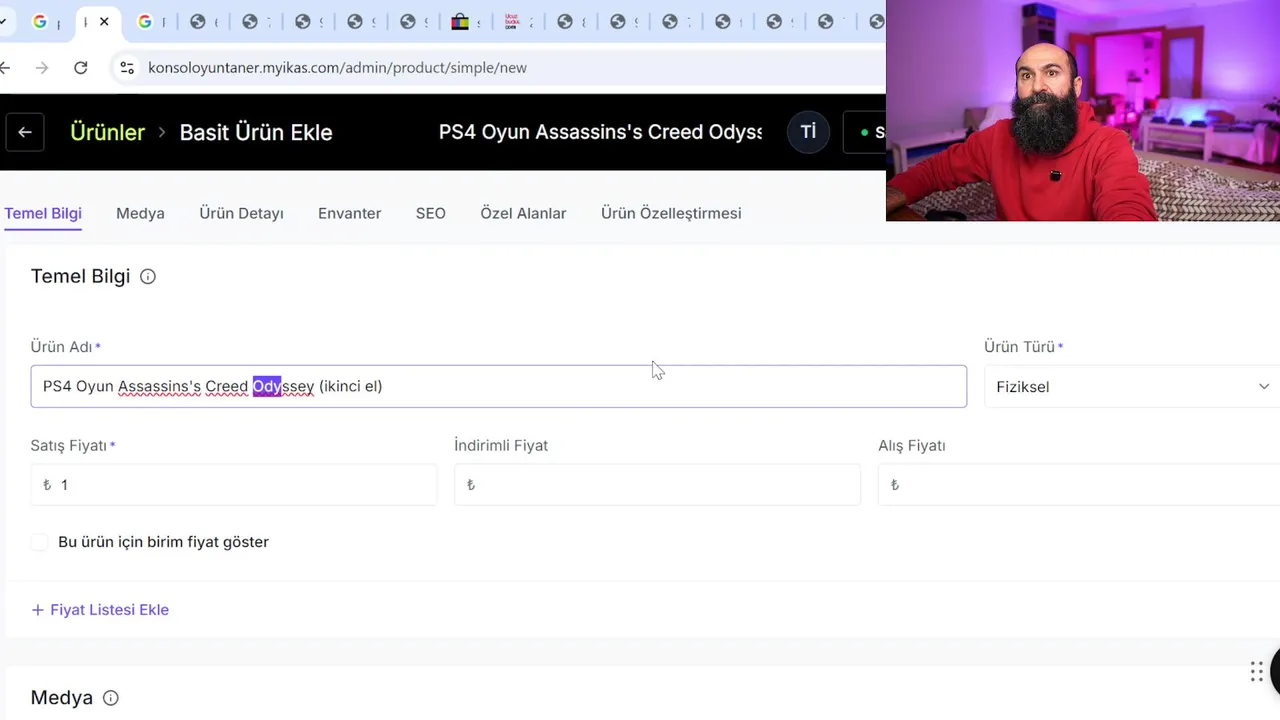The image size is (1280, 720).
Task: Click the Alış Fiyatı input field
Action: (x=1079, y=485)
